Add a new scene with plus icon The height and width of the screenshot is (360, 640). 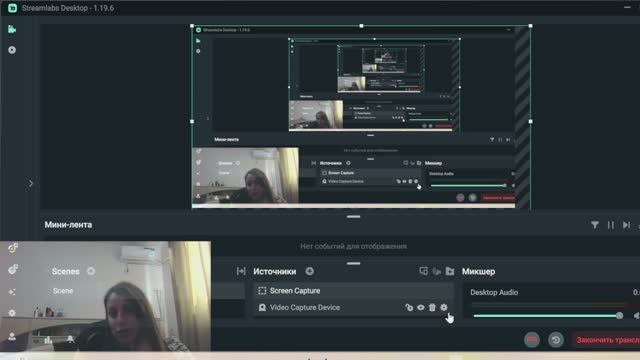click(x=91, y=271)
